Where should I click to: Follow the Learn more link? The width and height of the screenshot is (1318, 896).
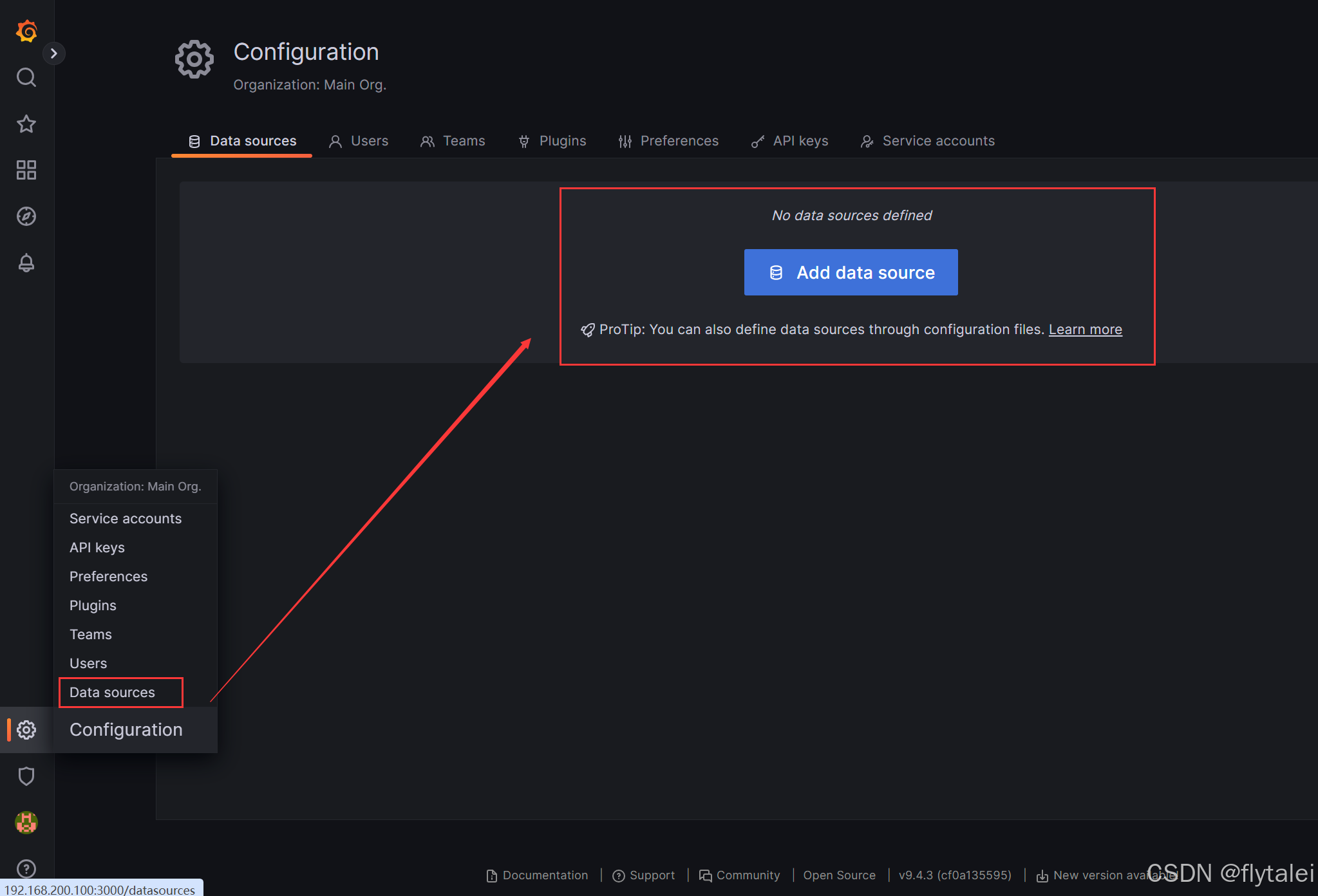point(1085,330)
